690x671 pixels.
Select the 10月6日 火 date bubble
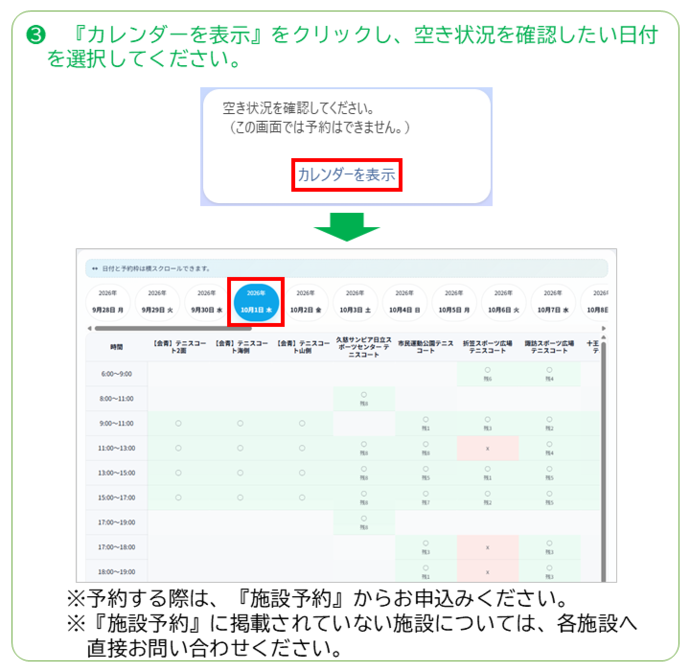[503, 302]
